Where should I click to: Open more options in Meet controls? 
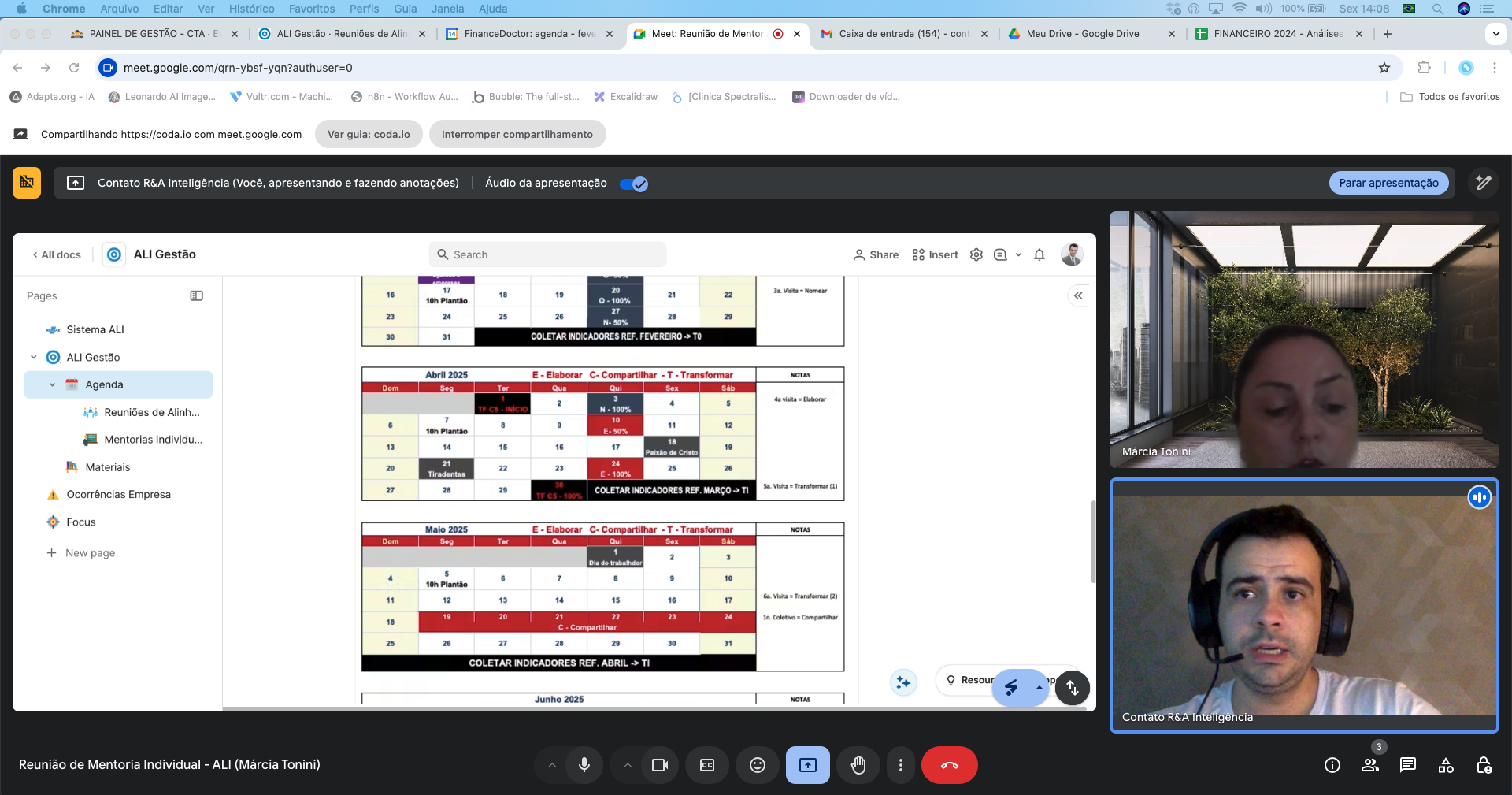tap(901, 765)
